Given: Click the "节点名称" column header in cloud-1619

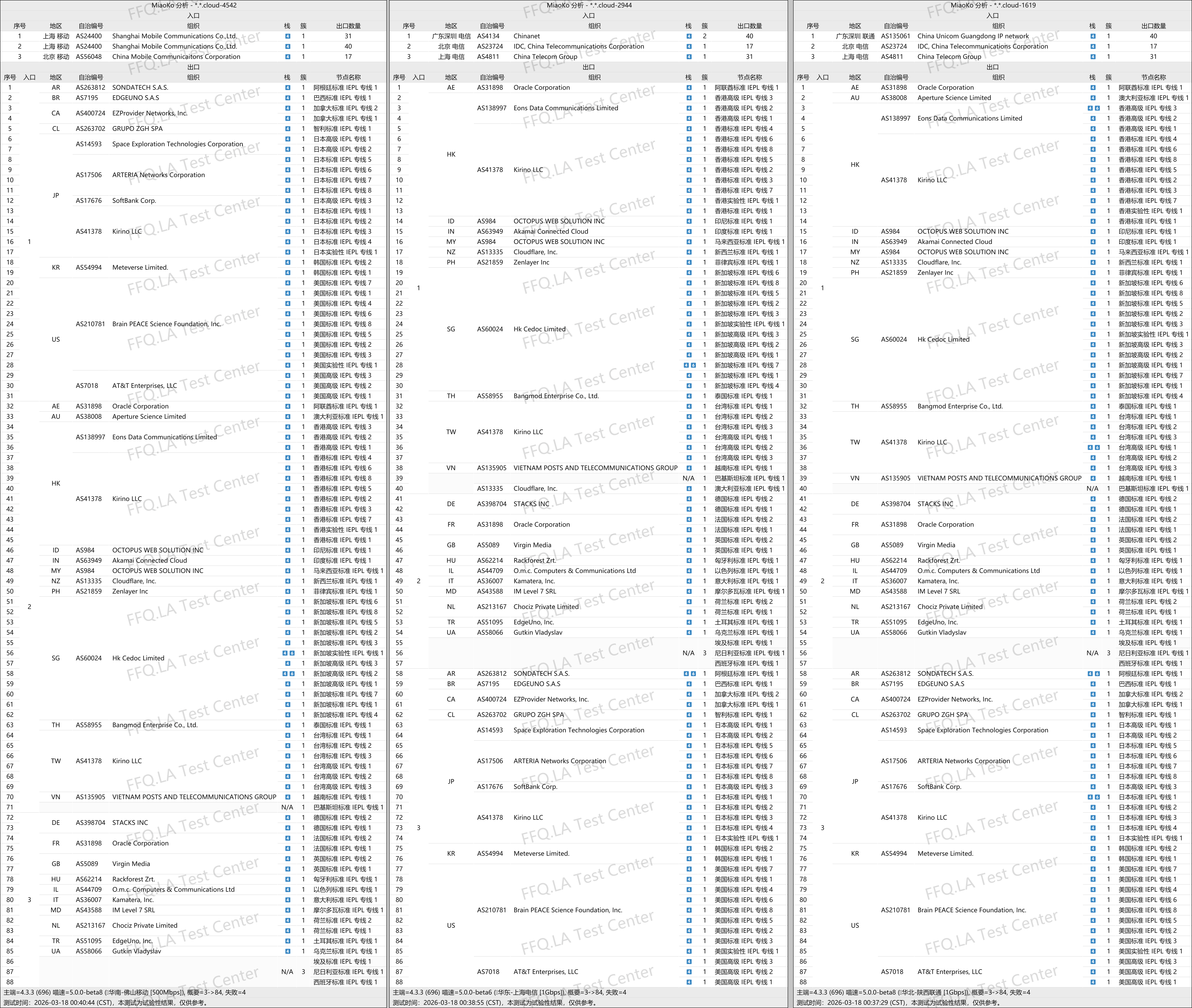Looking at the screenshot, I should pyautogui.click(x=1154, y=77).
